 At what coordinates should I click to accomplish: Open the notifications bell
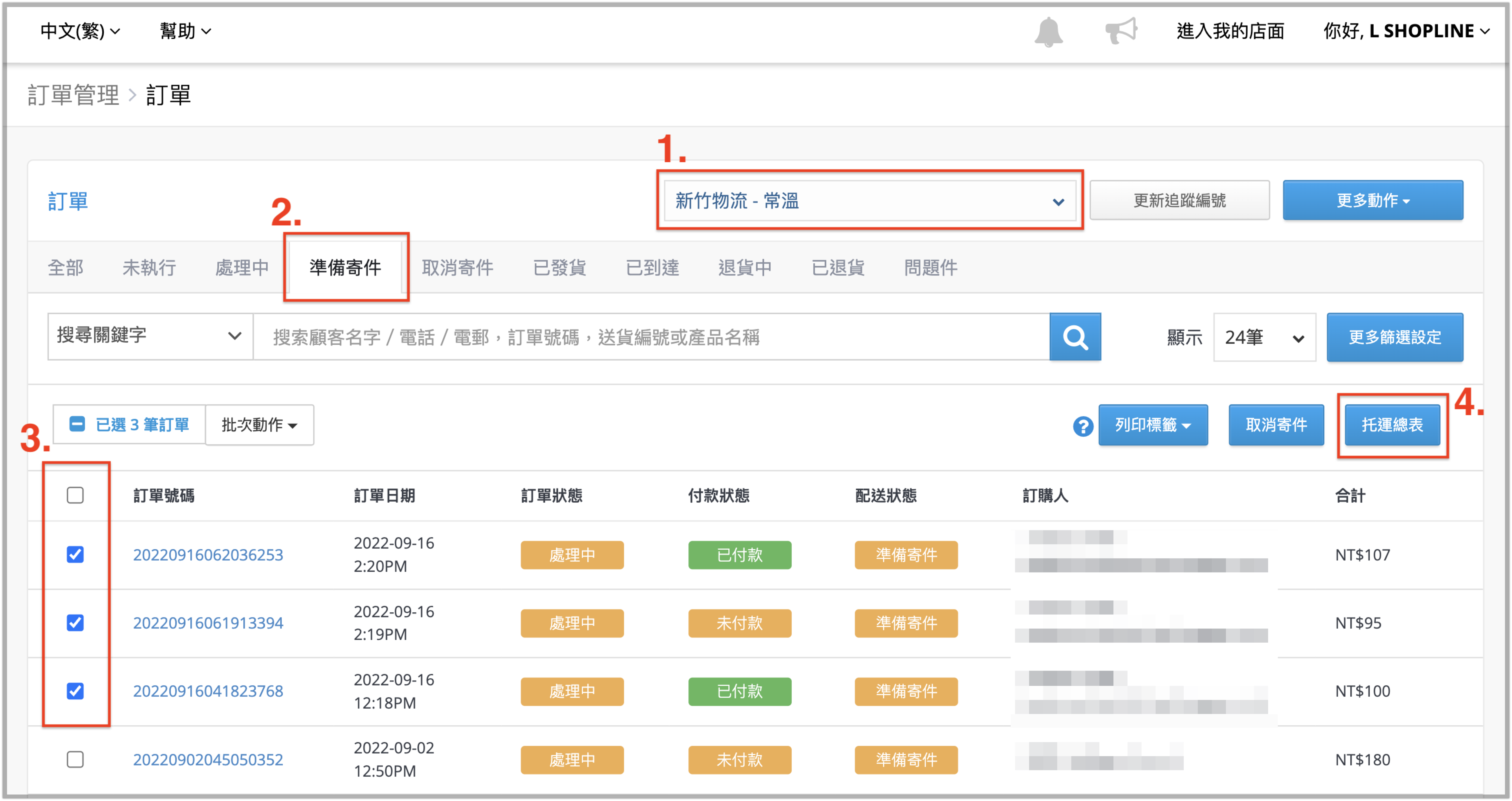coord(1048,32)
